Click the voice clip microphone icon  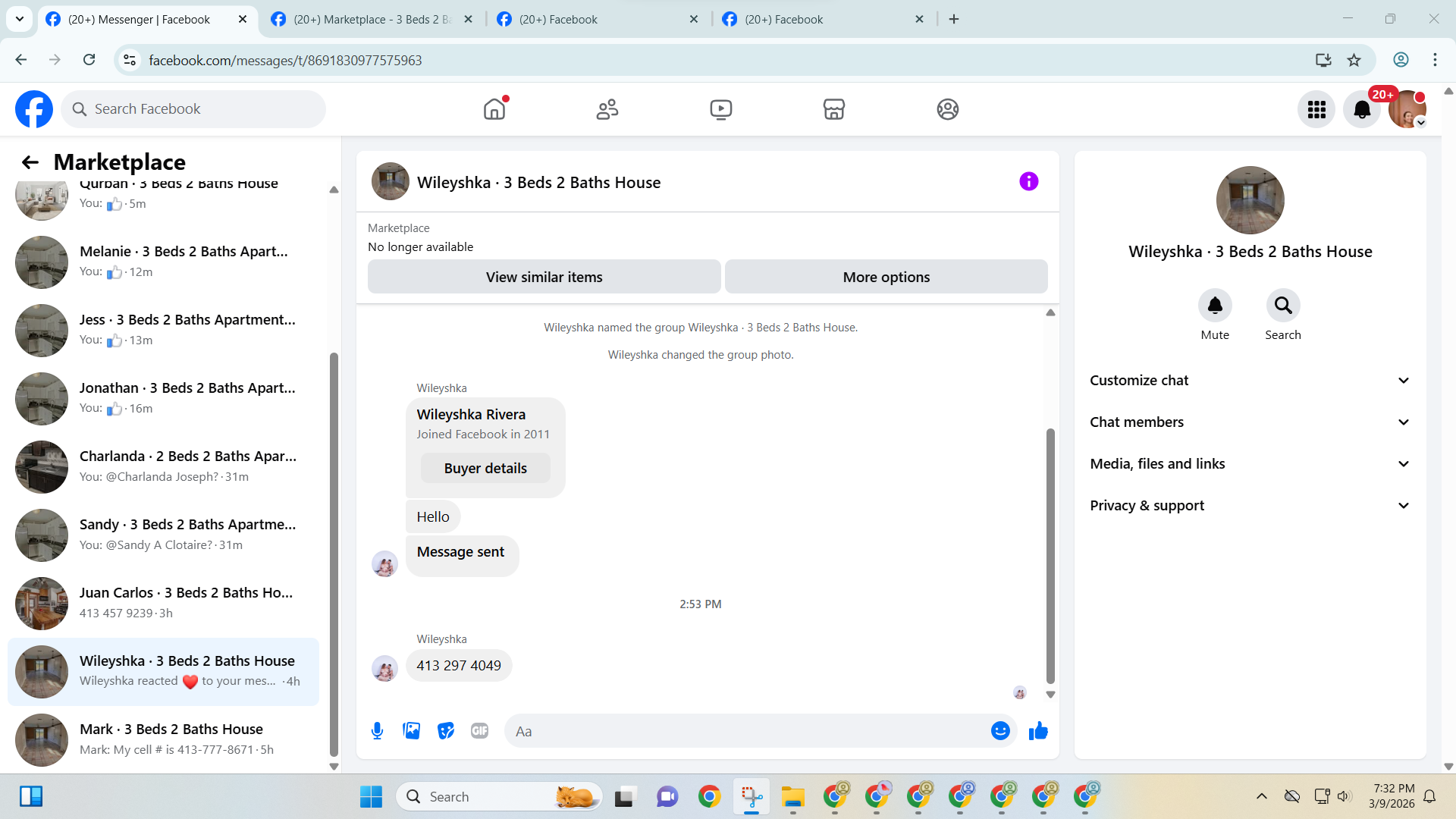pos(377,731)
